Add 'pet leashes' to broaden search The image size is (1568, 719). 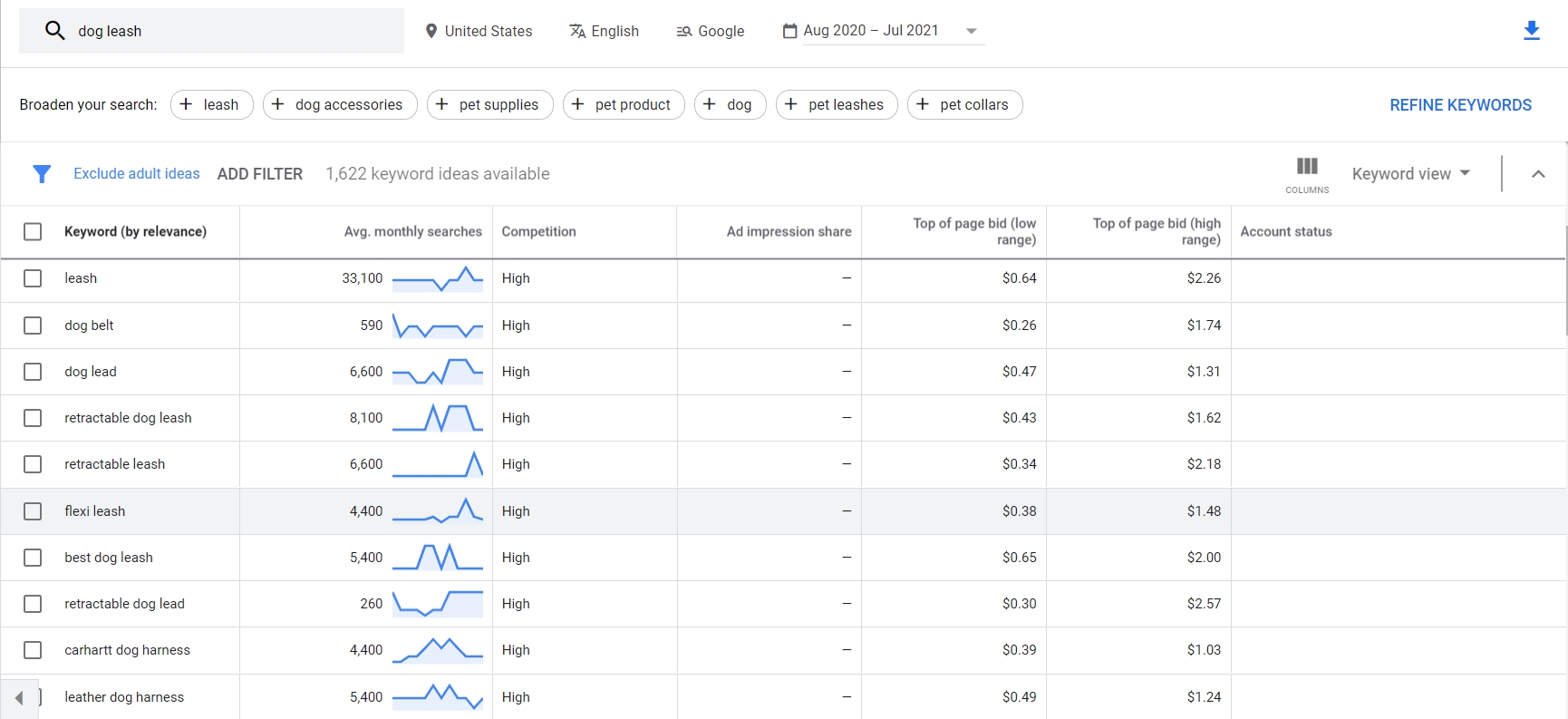[x=837, y=104]
